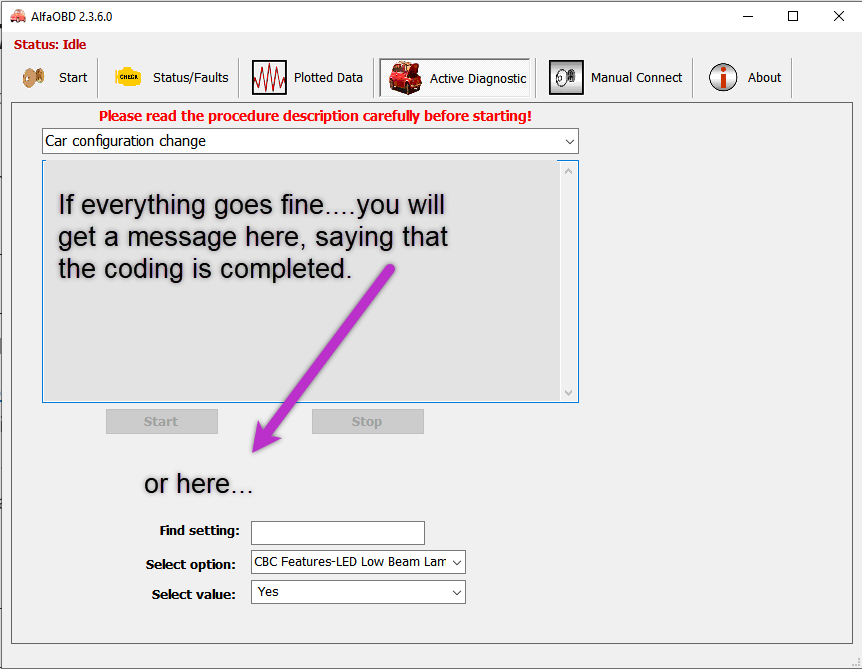
Task: Click the Start tab keys icon
Action: coord(34,78)
